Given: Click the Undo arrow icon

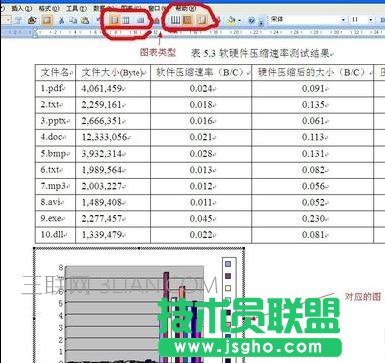Looking at the screenshot, I should (99, 20).
